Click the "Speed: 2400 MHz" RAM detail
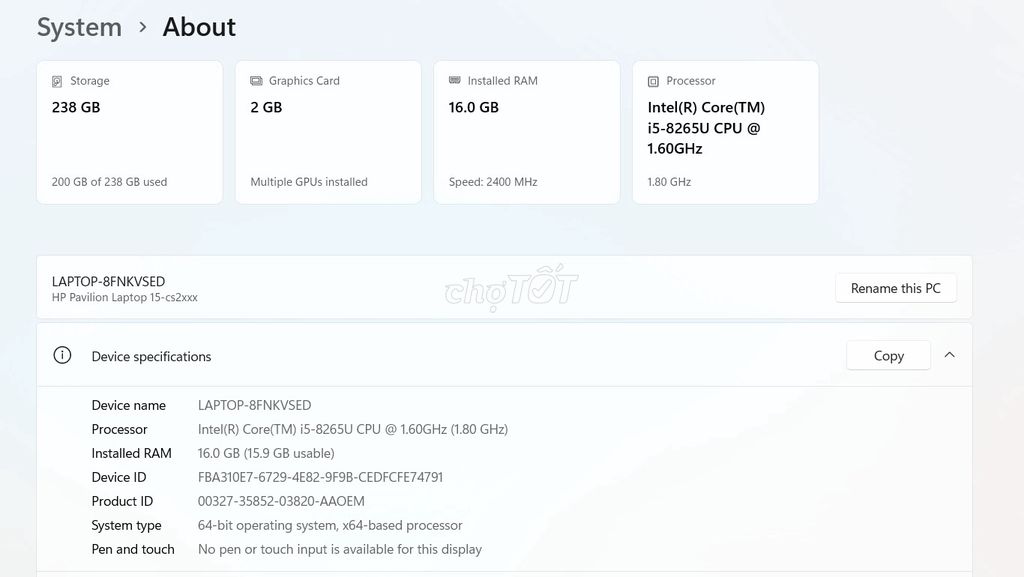Image resolution: width=1024 pixels, height=577 pixels. (493, 182)
